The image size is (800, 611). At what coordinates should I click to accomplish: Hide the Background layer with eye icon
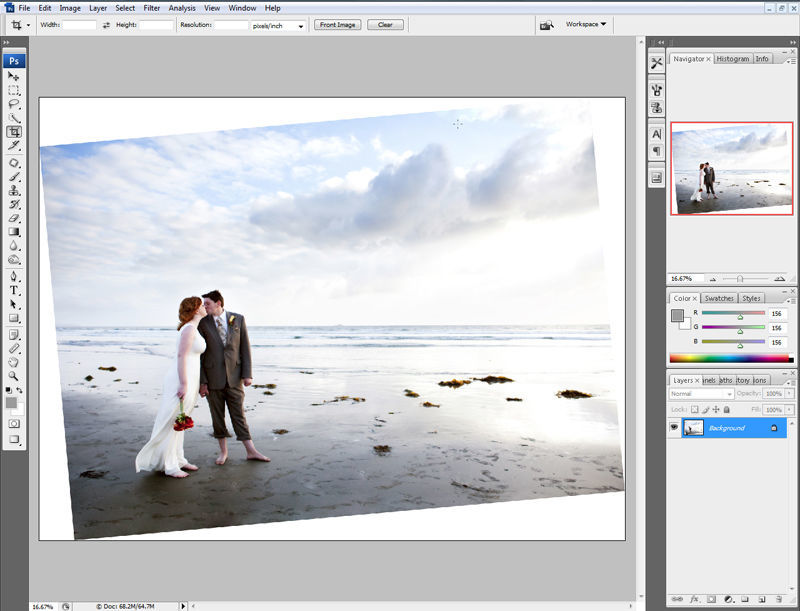click(x=675, y=428)
